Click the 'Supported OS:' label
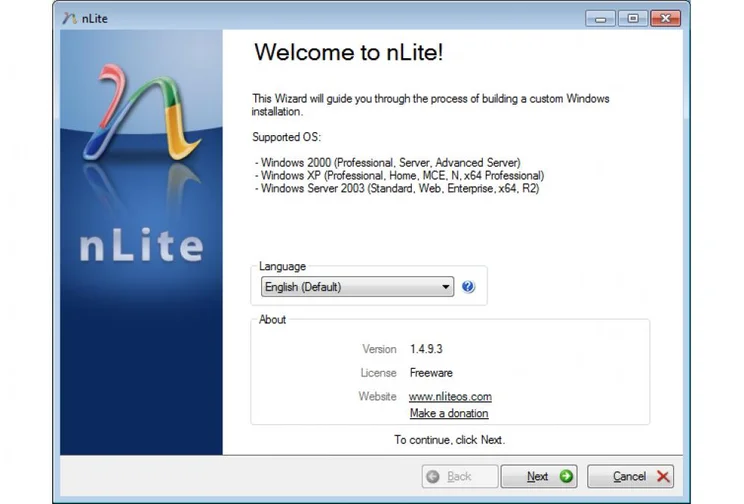The width and height of the screenshot is (744, 504). point(287,137)
